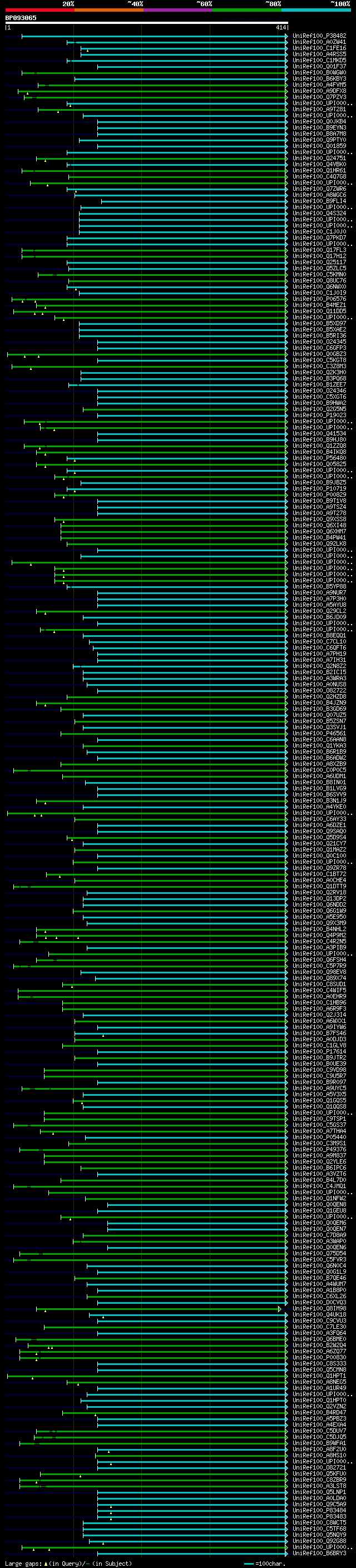Viewport: 356px width, 1568px height.
Task: Select hit UniRef100_A4FVM5
Action: point(319,85)
